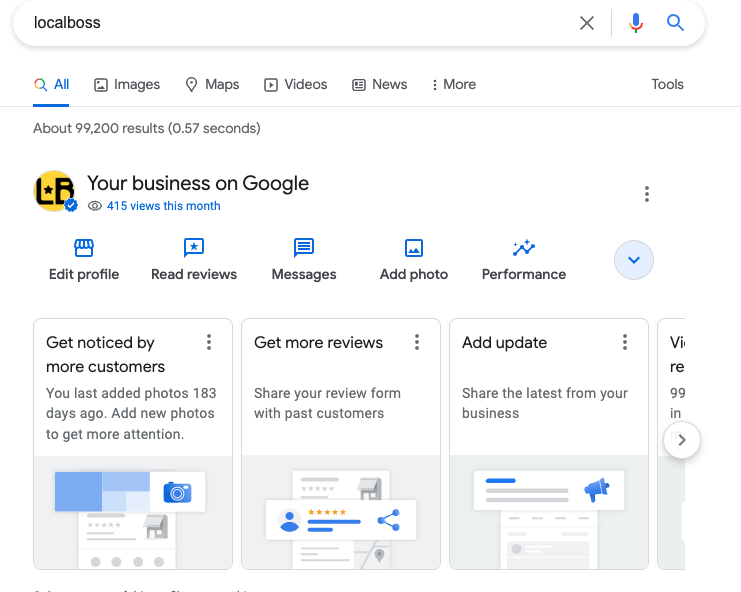The width and height of the screenshot is (741, 592).
Task: Open the business profile three-dot menu
Action: point(646,194)
